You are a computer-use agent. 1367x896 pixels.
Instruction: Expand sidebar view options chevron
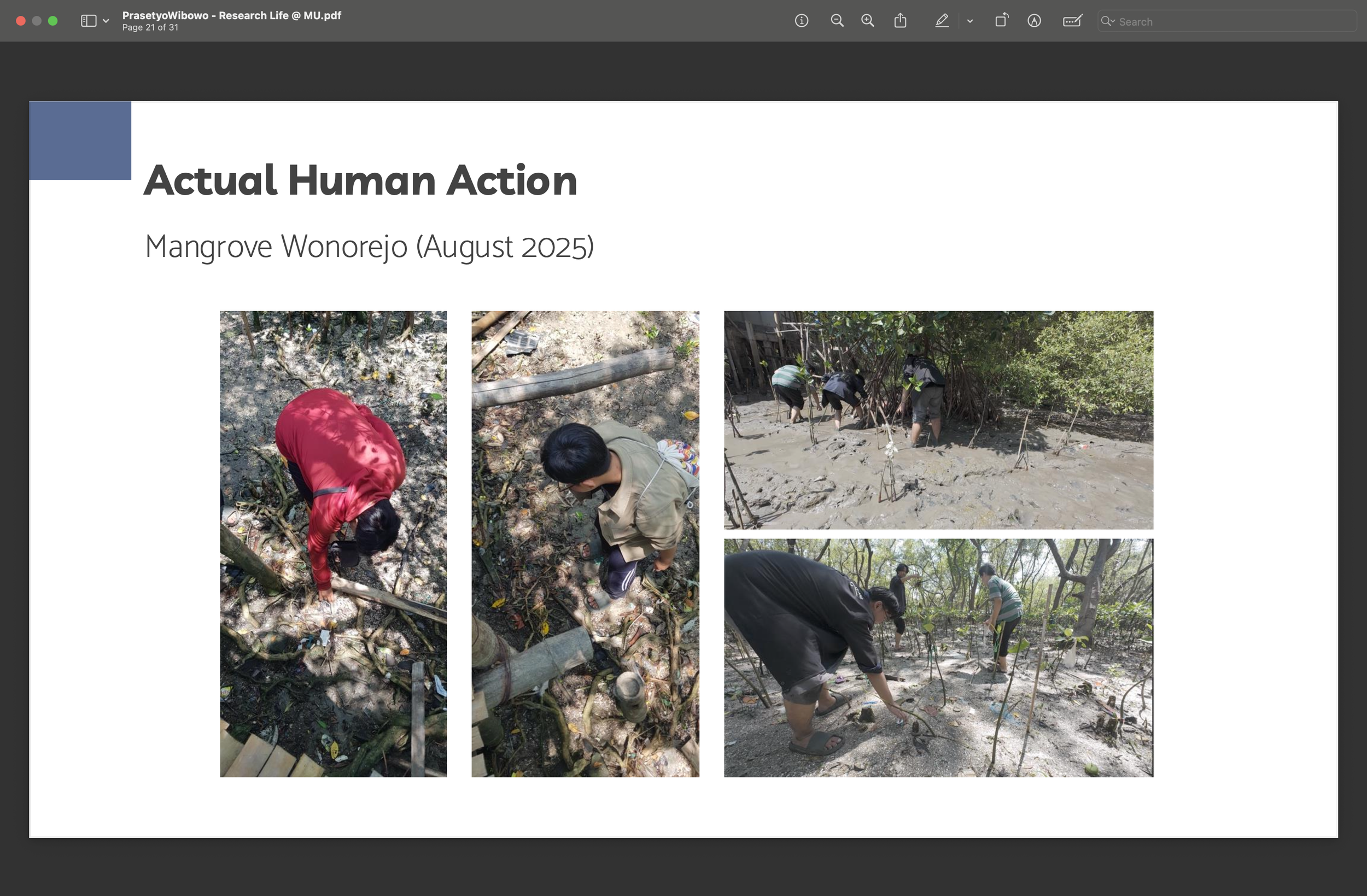click(106, 21)
